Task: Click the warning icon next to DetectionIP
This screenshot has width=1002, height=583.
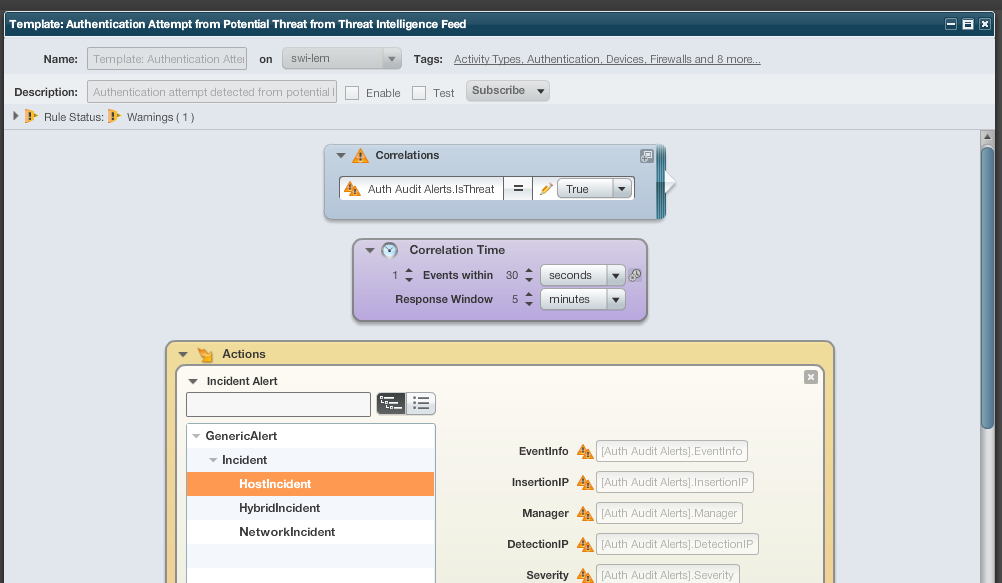Action: [x=585, y=544]
